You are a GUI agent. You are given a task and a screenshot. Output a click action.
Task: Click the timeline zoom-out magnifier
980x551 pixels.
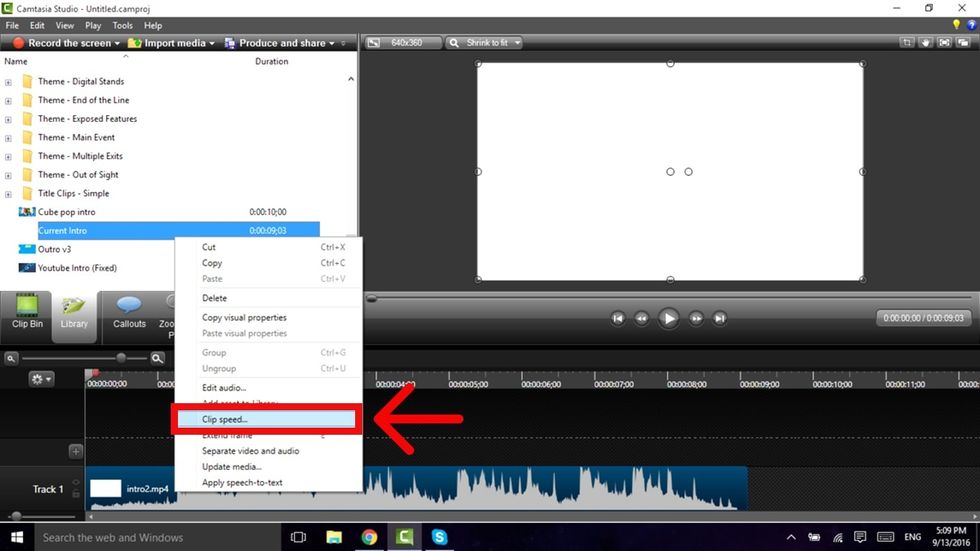pyautogui.click(x=10, y=358)
